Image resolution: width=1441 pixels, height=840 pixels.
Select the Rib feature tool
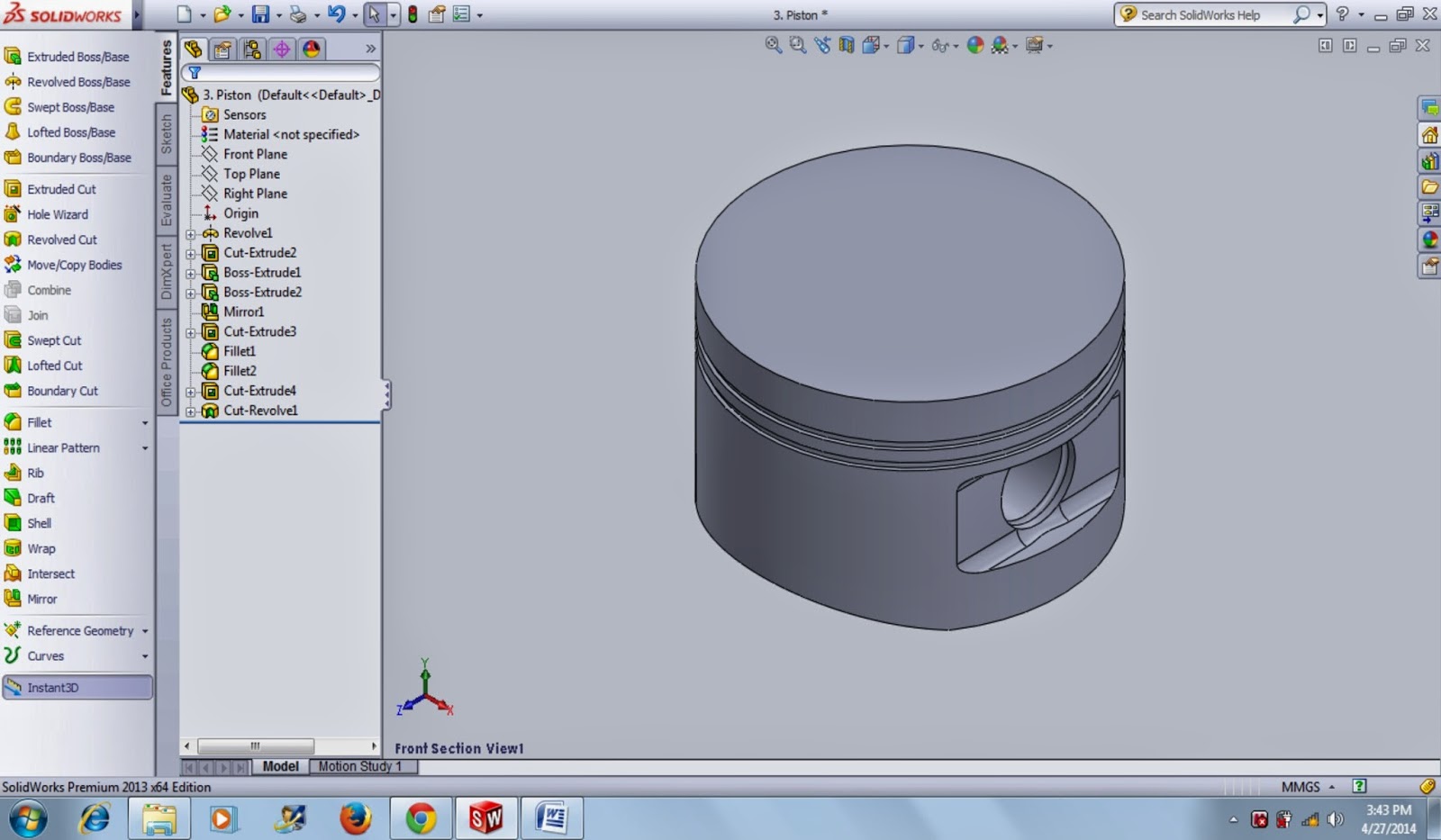click(24, 473)
